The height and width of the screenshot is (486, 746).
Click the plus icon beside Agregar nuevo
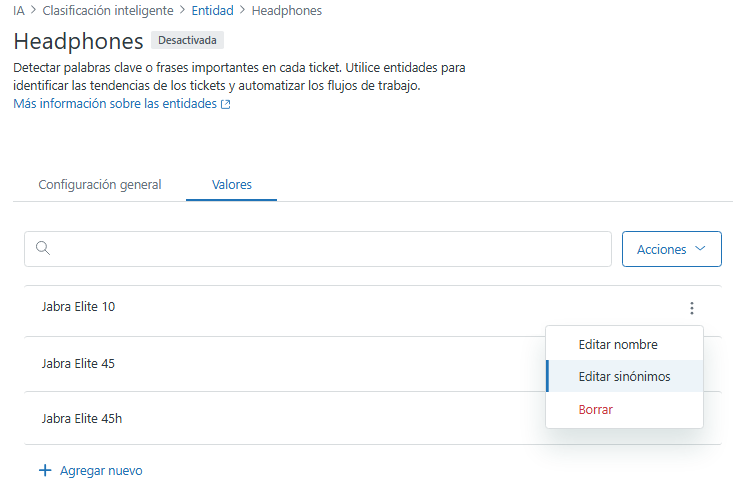coord(45,470)
